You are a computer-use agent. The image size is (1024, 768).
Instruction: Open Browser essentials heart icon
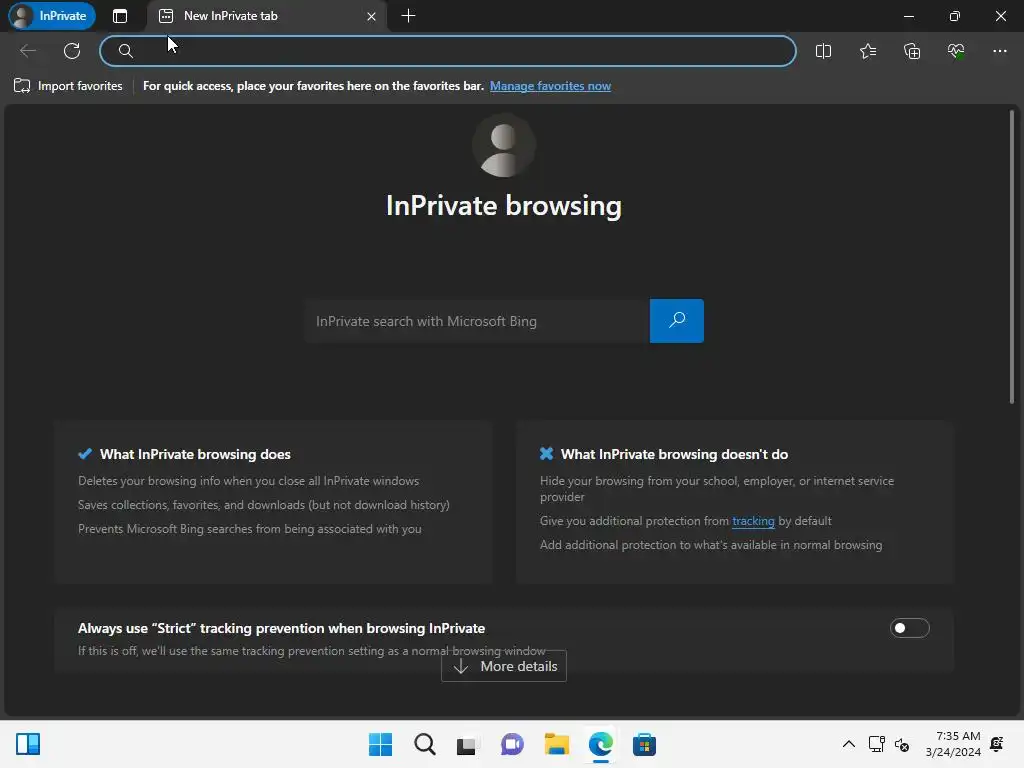click(x=956, y=51)
